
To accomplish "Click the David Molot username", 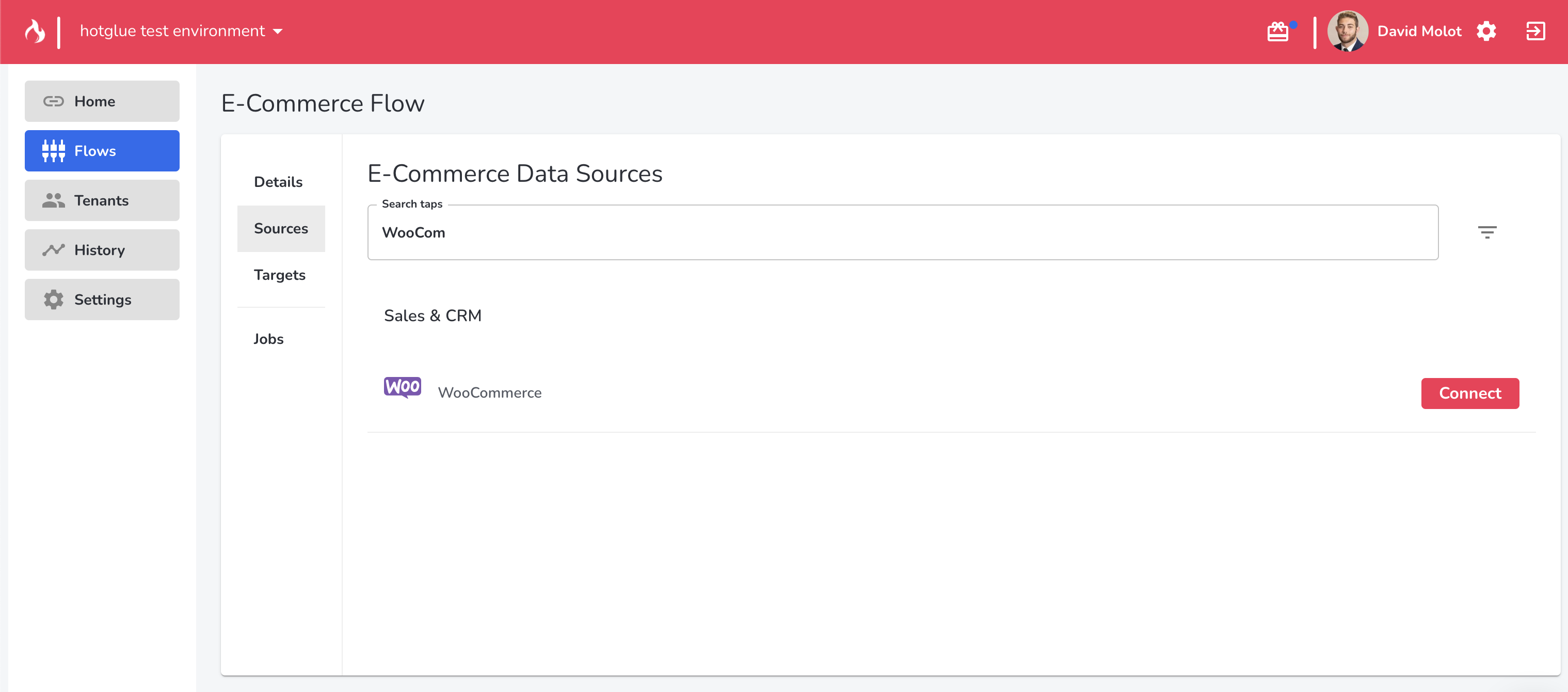I will (1419, 31).
